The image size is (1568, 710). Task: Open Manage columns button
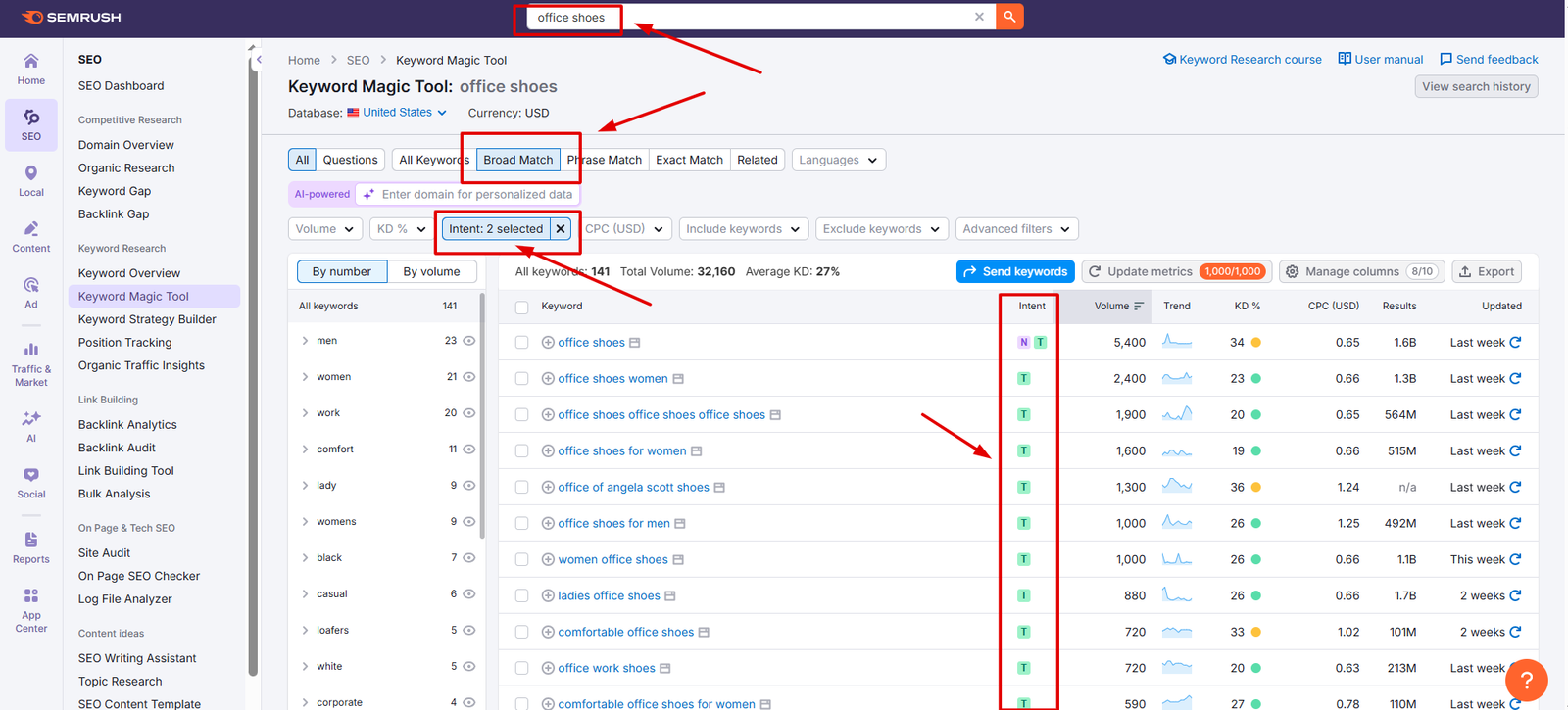pos(1361,271)
